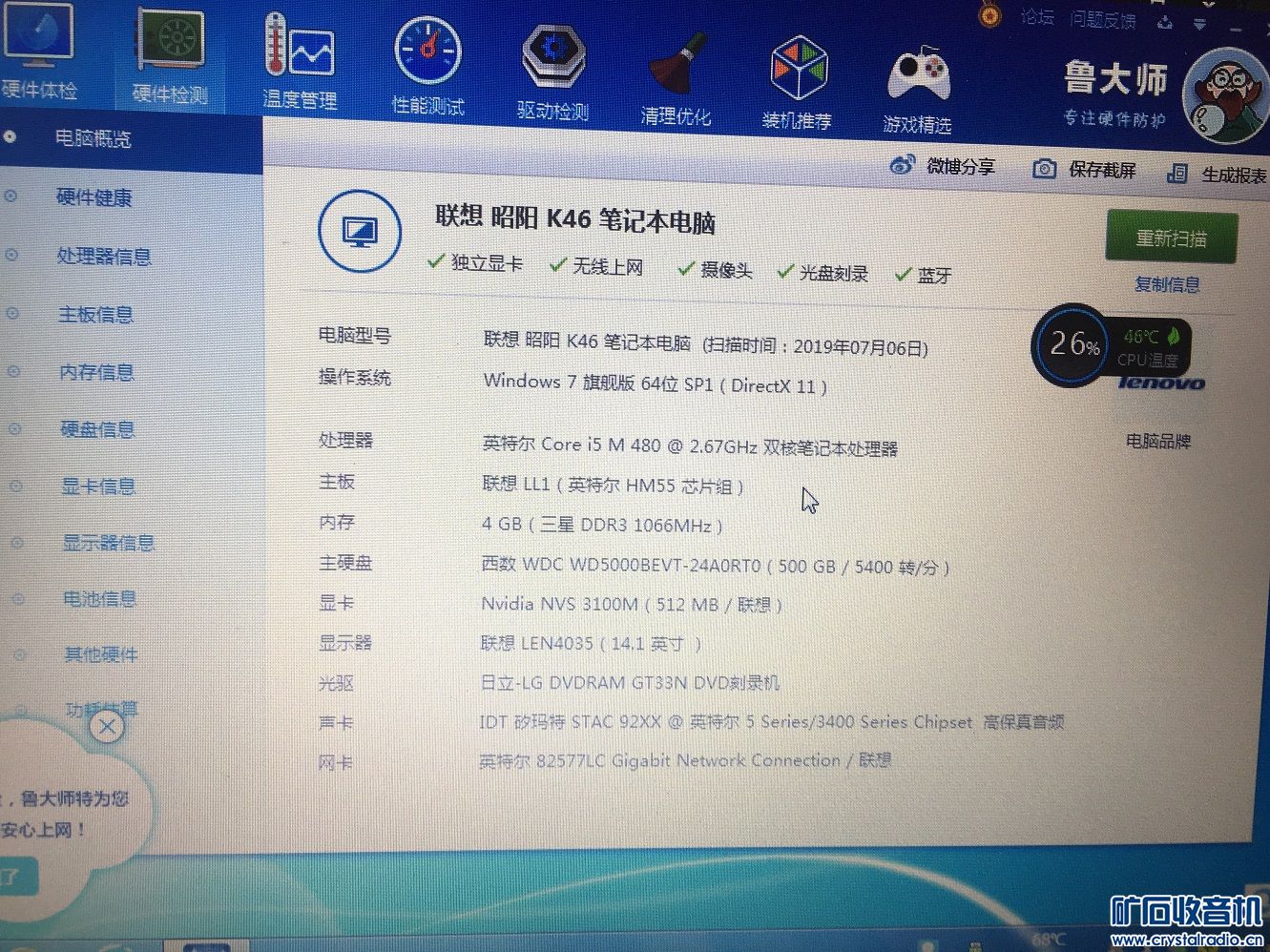Click the 电脑品牌 label
Viewport: 1270px width, 952px height.
coord(1158,442)
